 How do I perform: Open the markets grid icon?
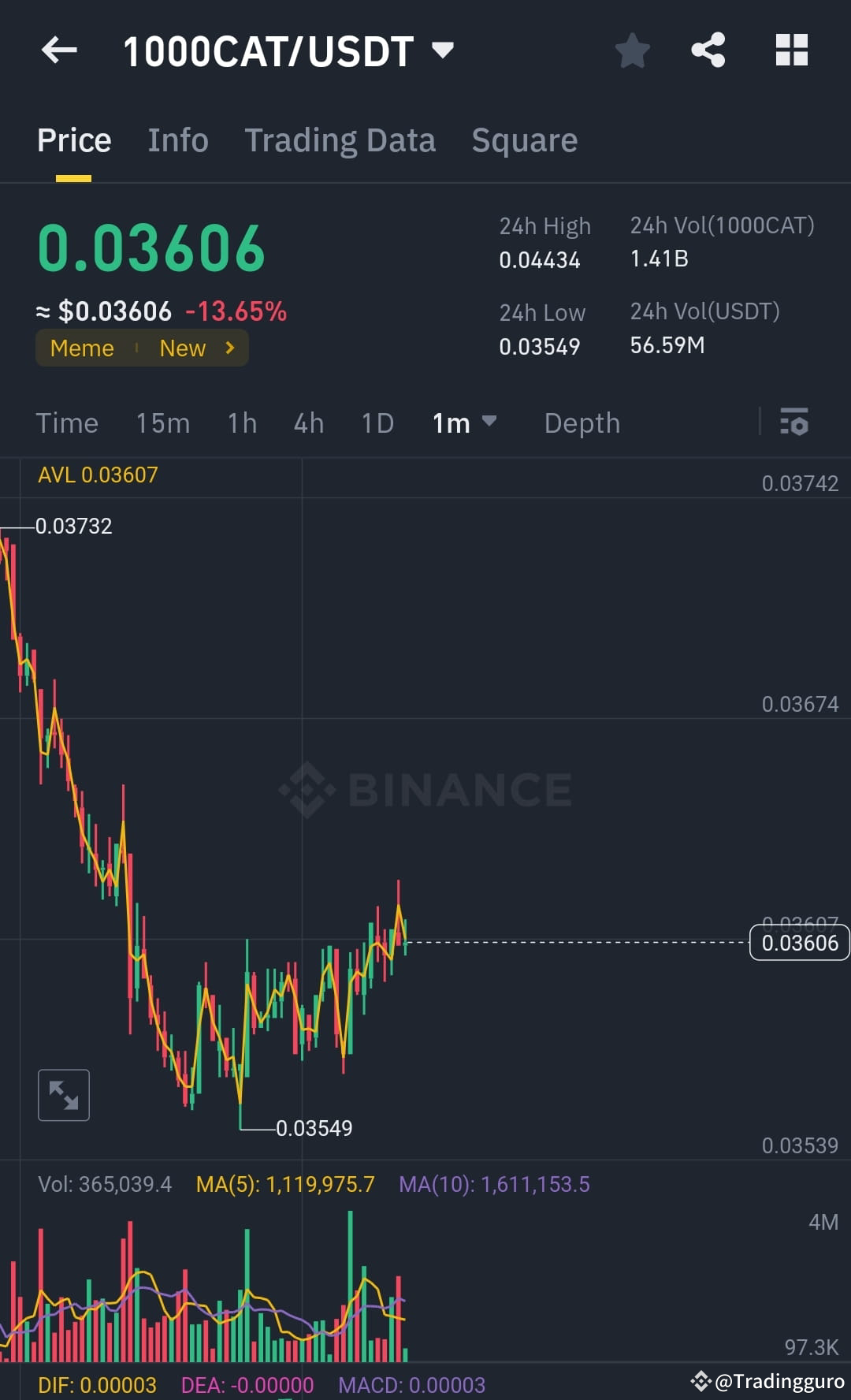790,50
